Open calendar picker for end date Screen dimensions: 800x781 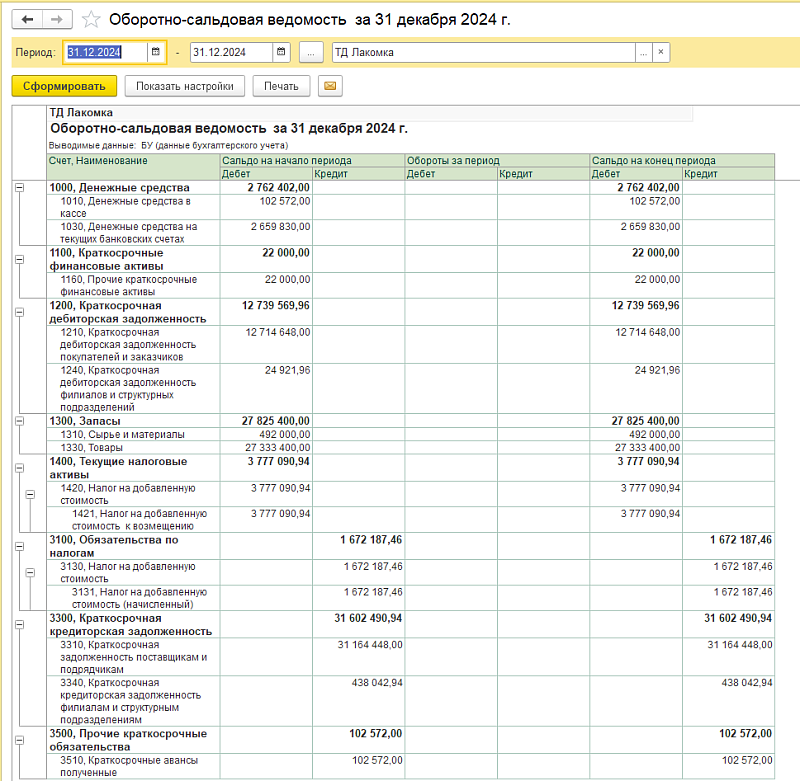(x=281, y=52)
